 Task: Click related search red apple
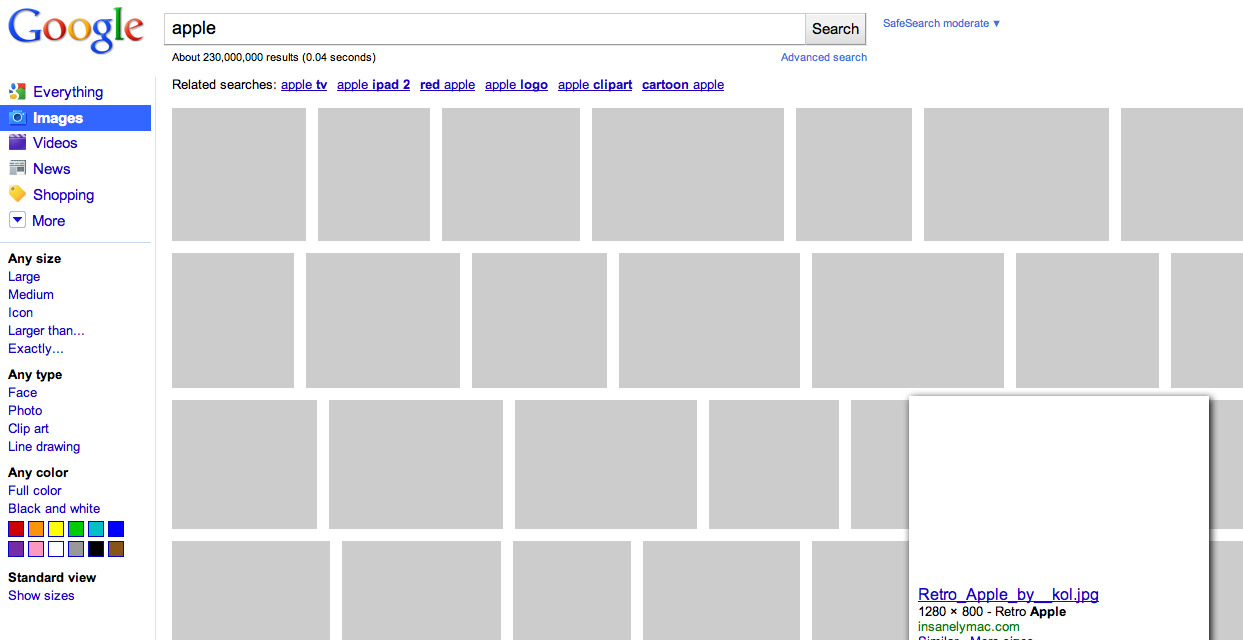pyautogui.click(x=447, y=85)
